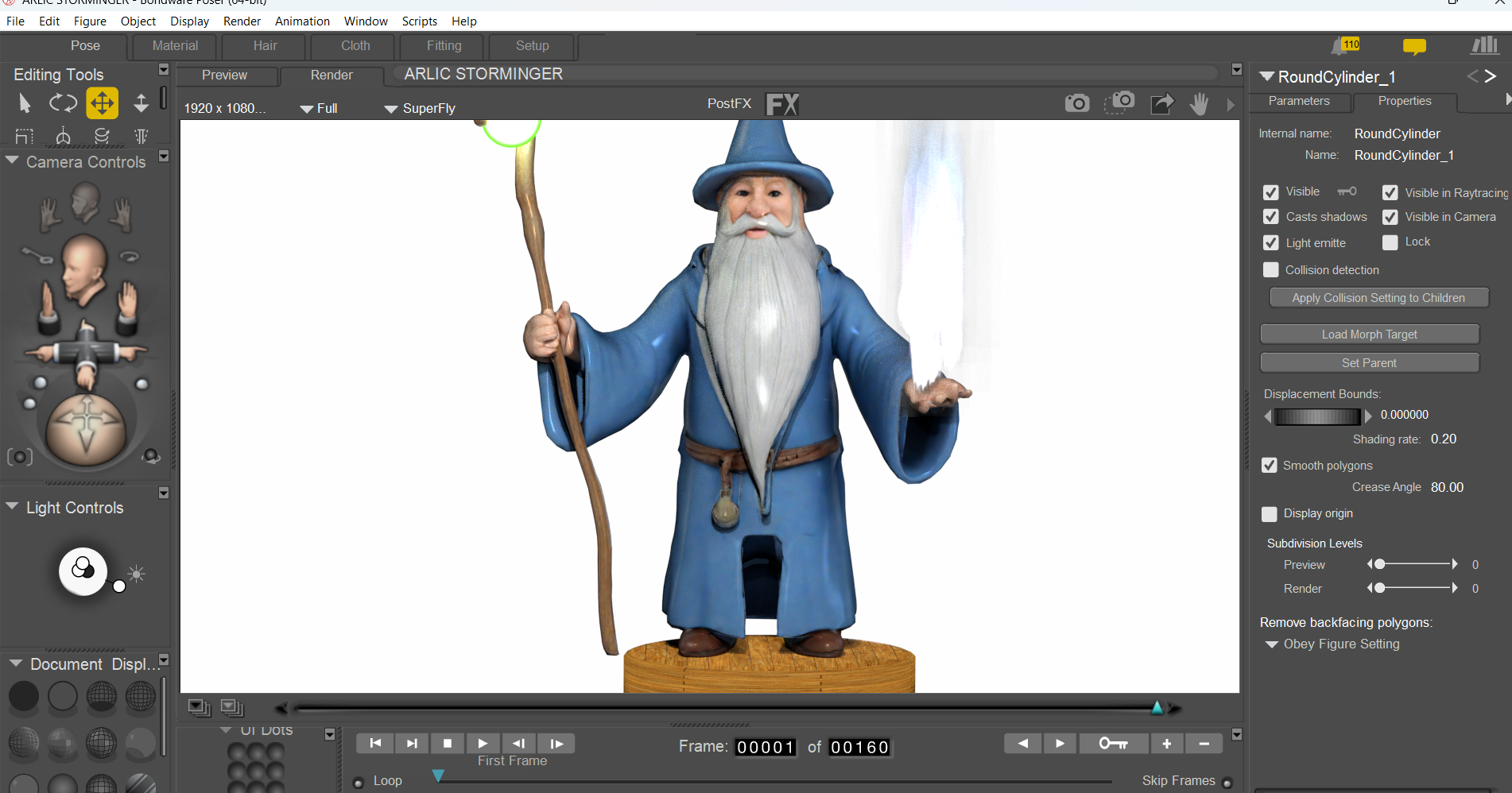Click the hand pan icon in render toolbar
This screenshot has height=793, width=1512.
pyautogui.click(x=1199, y=103)
